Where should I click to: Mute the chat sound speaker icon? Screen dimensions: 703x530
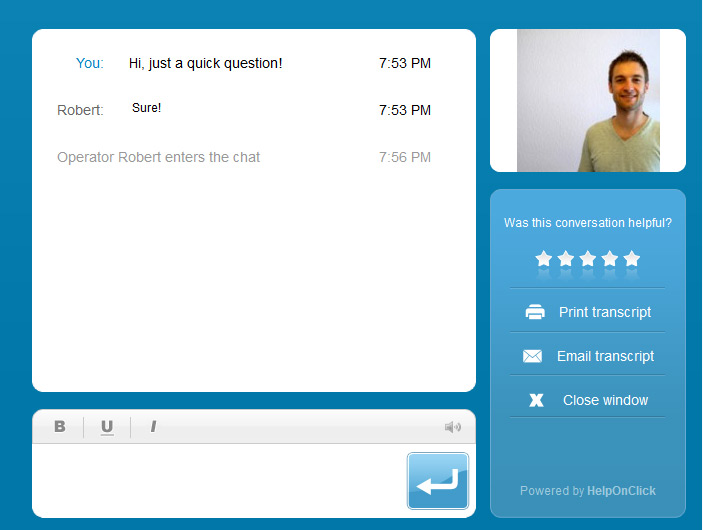453,427
